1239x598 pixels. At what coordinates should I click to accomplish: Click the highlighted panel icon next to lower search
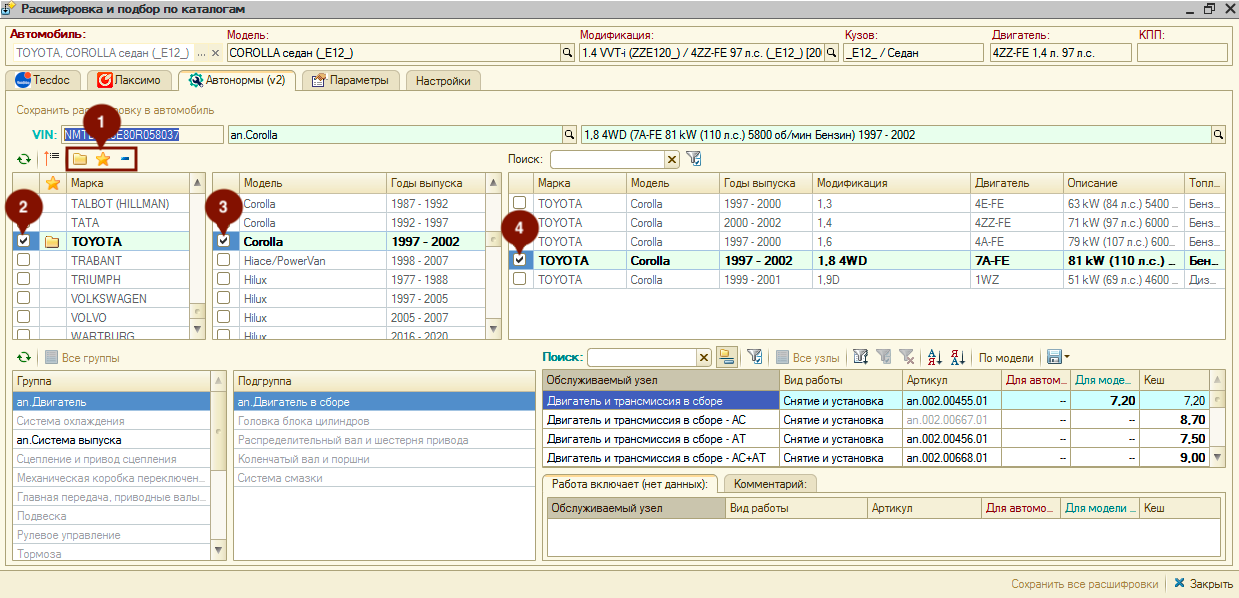727,357
